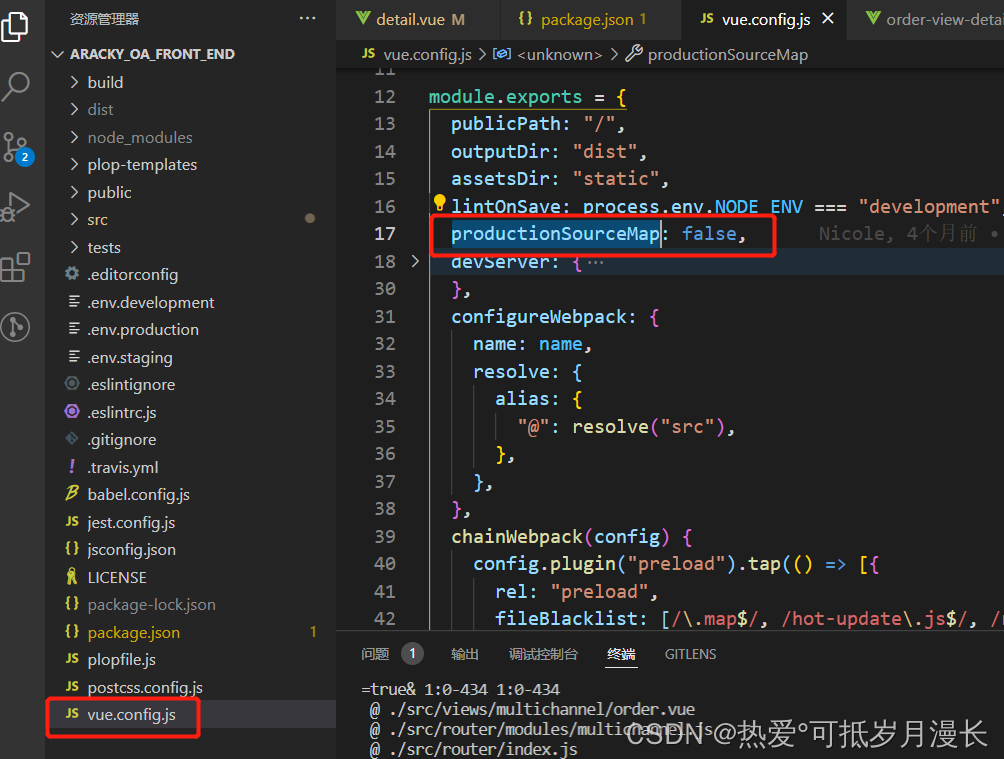Click the lightbulb code action on lintOnSave line

tap(439, 202)
